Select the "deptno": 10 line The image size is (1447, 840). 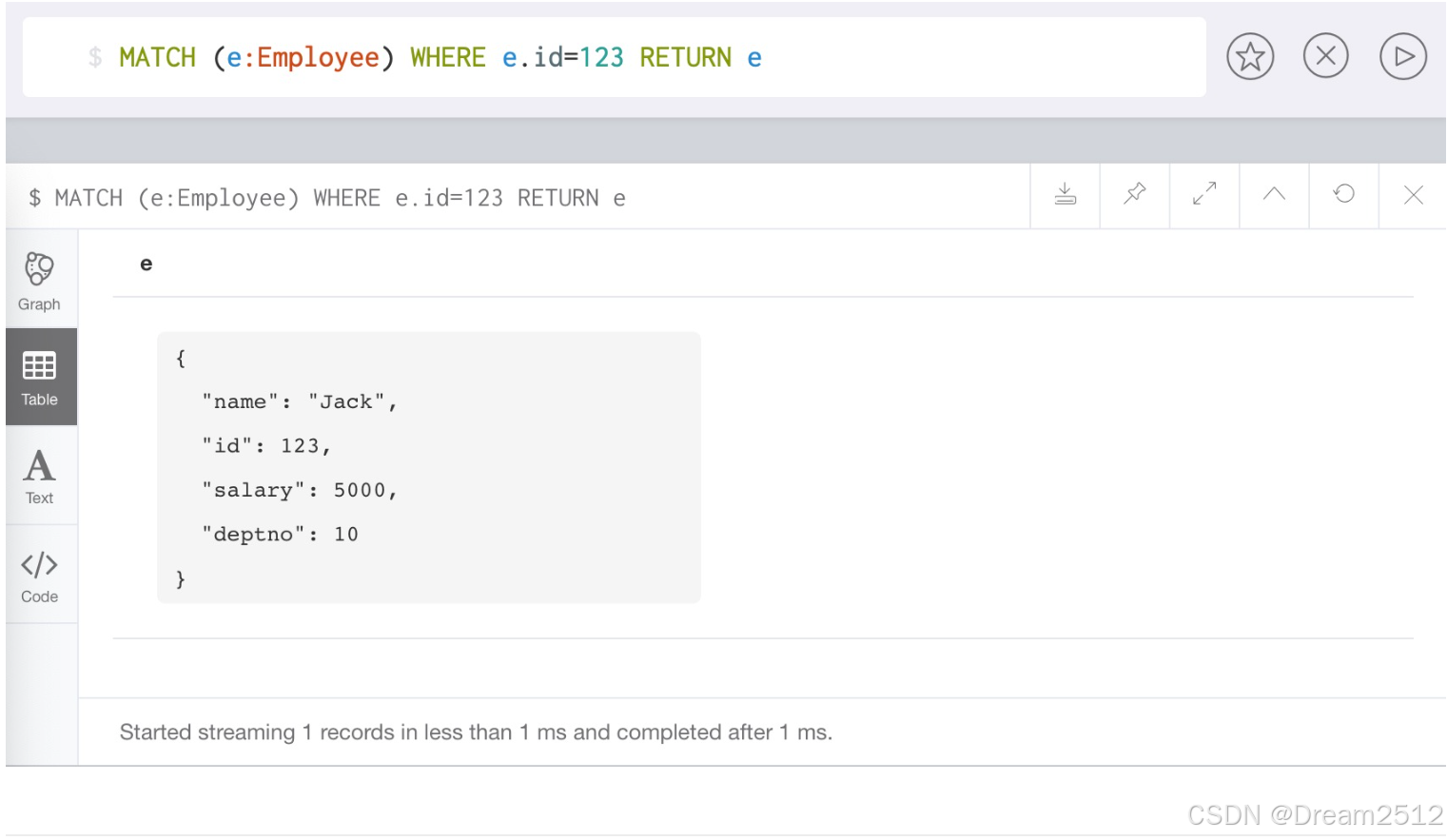(280, 535)
